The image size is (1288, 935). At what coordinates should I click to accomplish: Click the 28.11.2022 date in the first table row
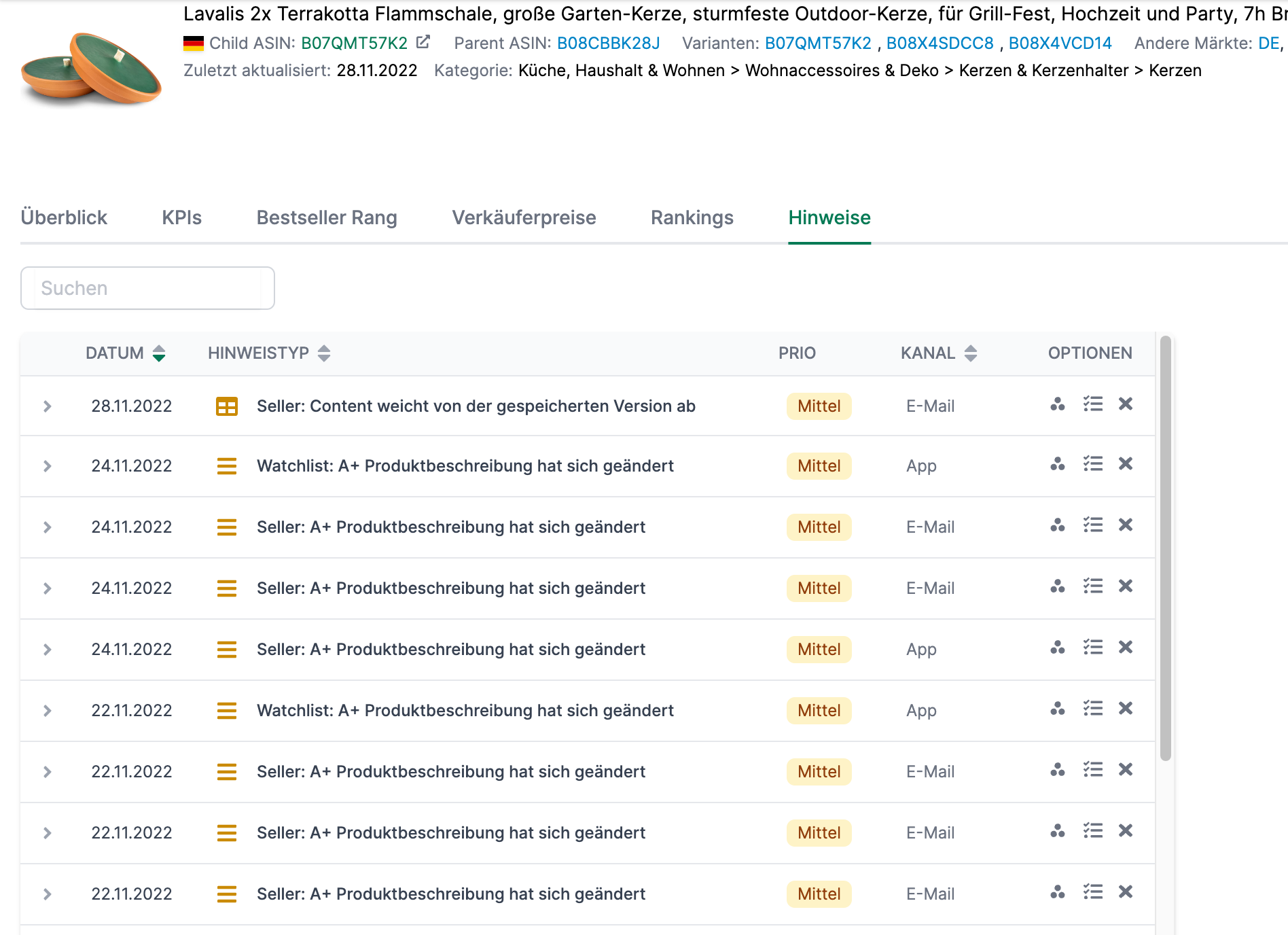(x=132, y=406)
